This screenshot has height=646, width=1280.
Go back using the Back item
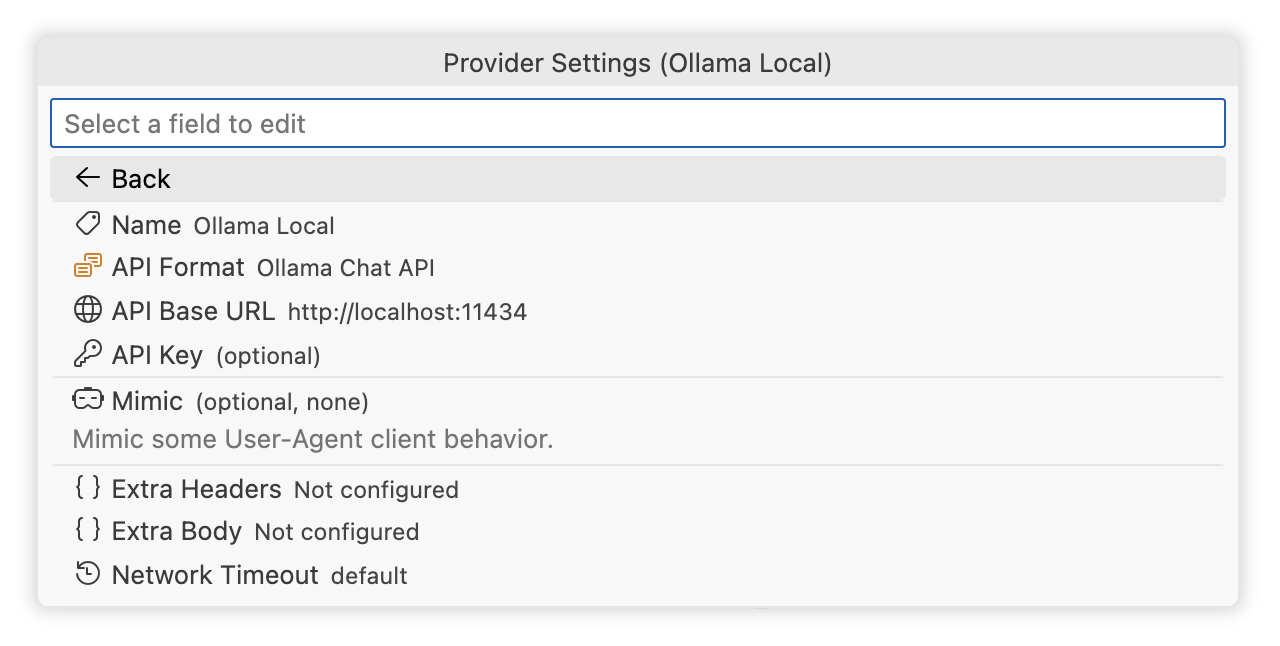pyautogui.click(x=141, y=179)
